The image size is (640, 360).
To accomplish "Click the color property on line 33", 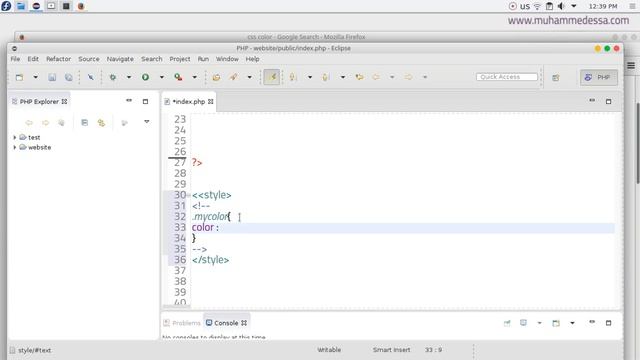I will pyautogui.click(x=203, y=227).
